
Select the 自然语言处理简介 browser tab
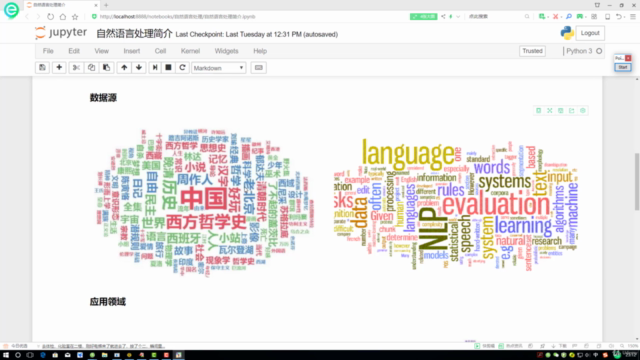coord(61,5)
